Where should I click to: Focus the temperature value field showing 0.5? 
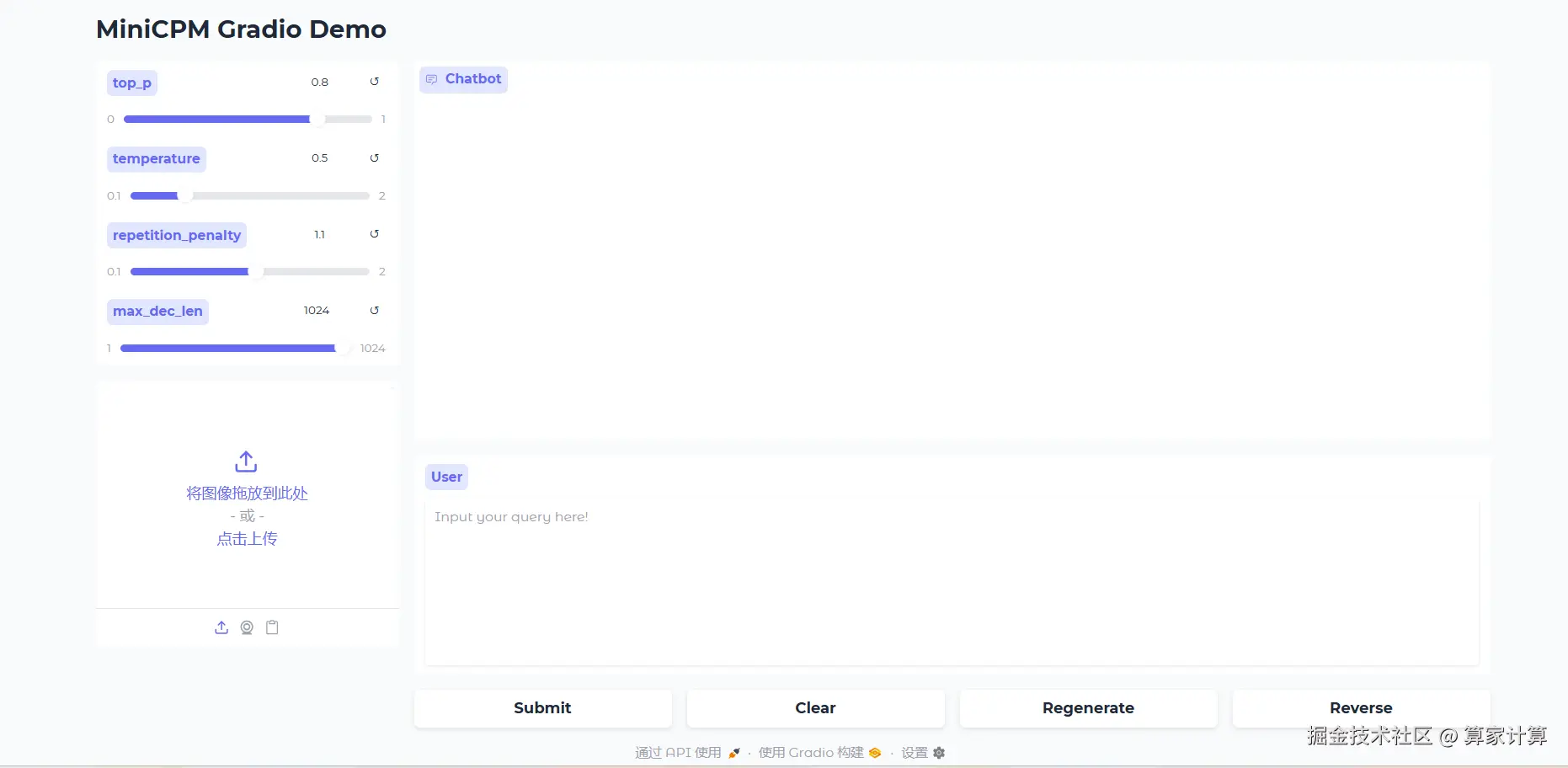point(320,158)
